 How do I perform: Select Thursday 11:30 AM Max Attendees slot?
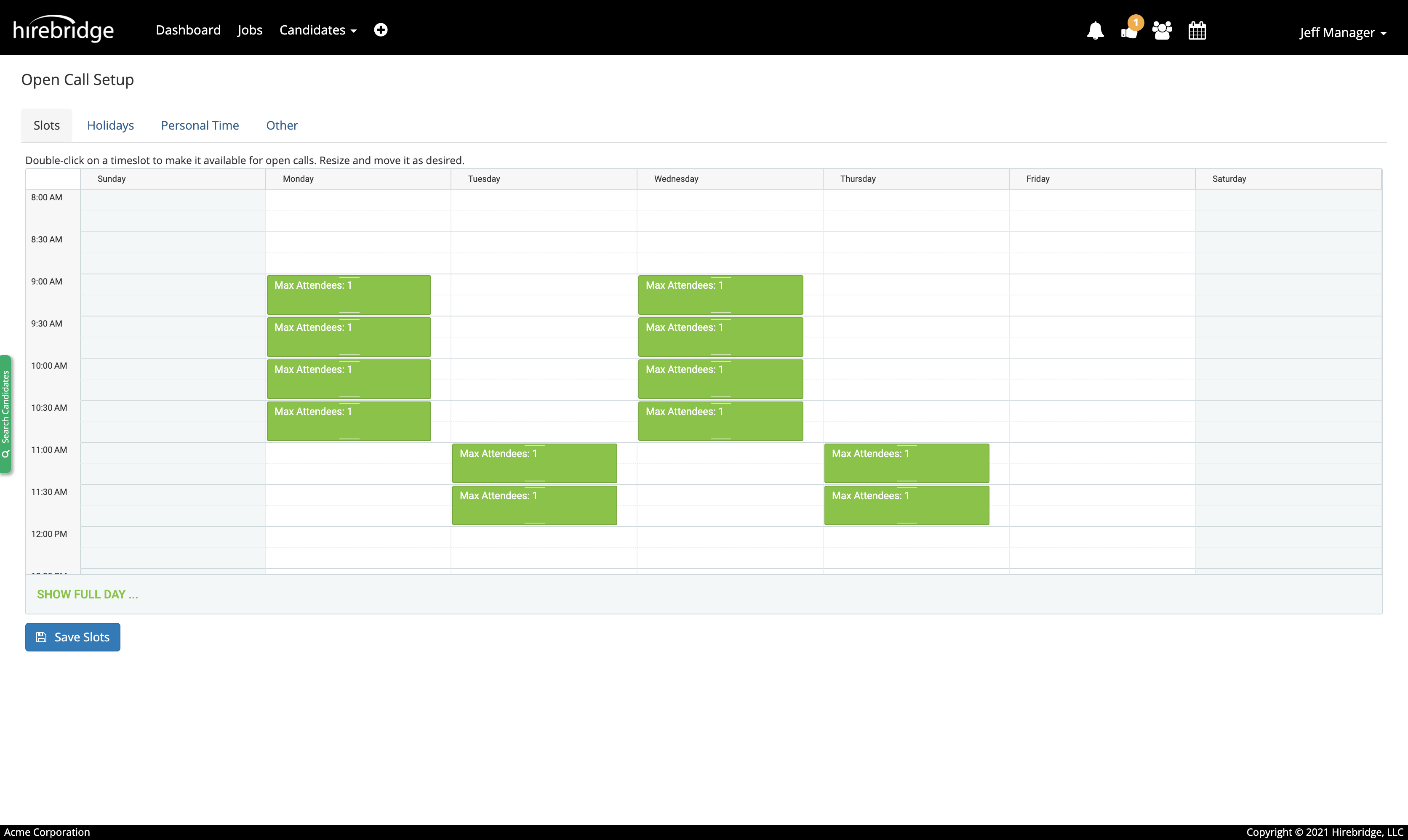tap(906, 505)
